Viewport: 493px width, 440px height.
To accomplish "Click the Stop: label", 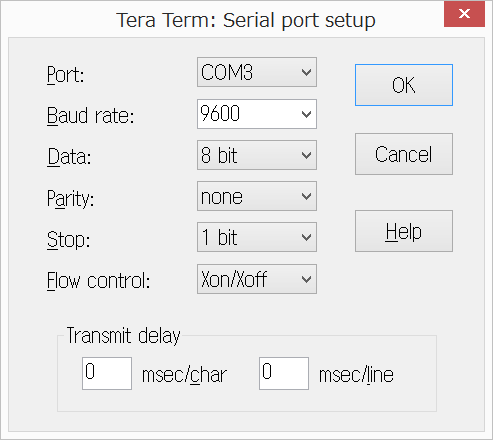I will coord(68,240).
